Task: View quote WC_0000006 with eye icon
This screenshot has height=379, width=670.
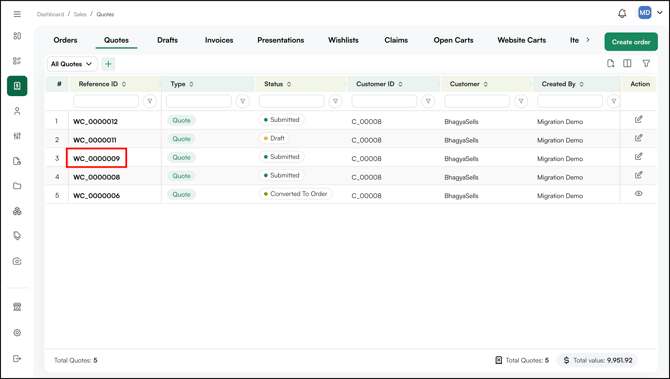Action: (638, 194)
